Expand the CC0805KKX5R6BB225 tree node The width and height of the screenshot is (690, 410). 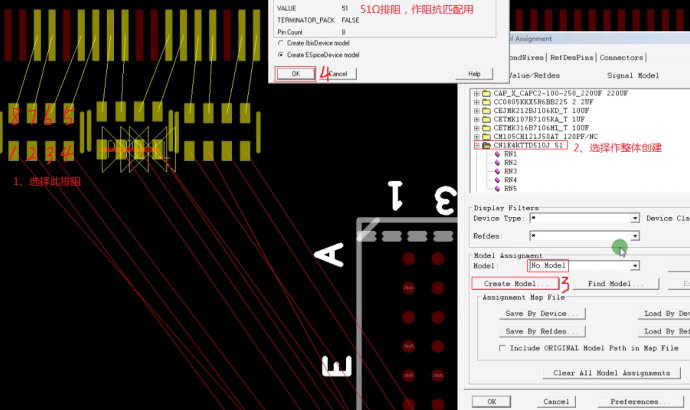[476, 102]
